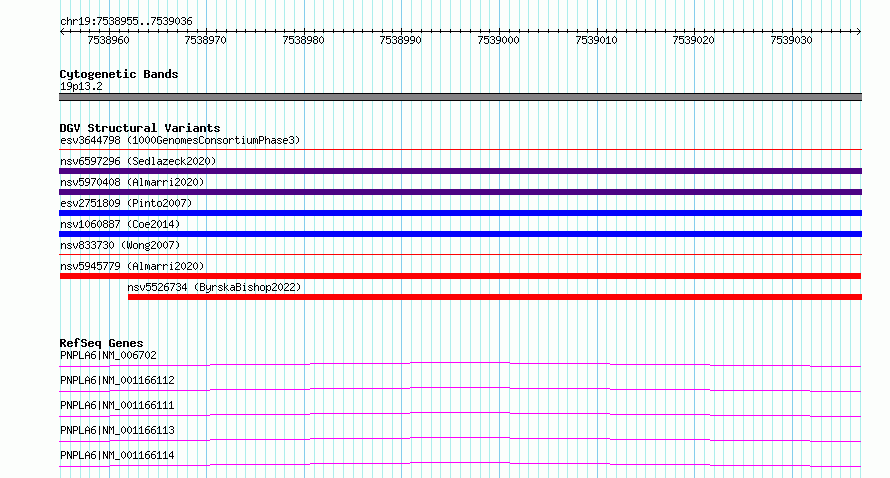Open variant esv3644798 (1000GenomesConsortiumPhase3) label
The height and width of the screenshot is (478, 890).
(x=180, y=140)
